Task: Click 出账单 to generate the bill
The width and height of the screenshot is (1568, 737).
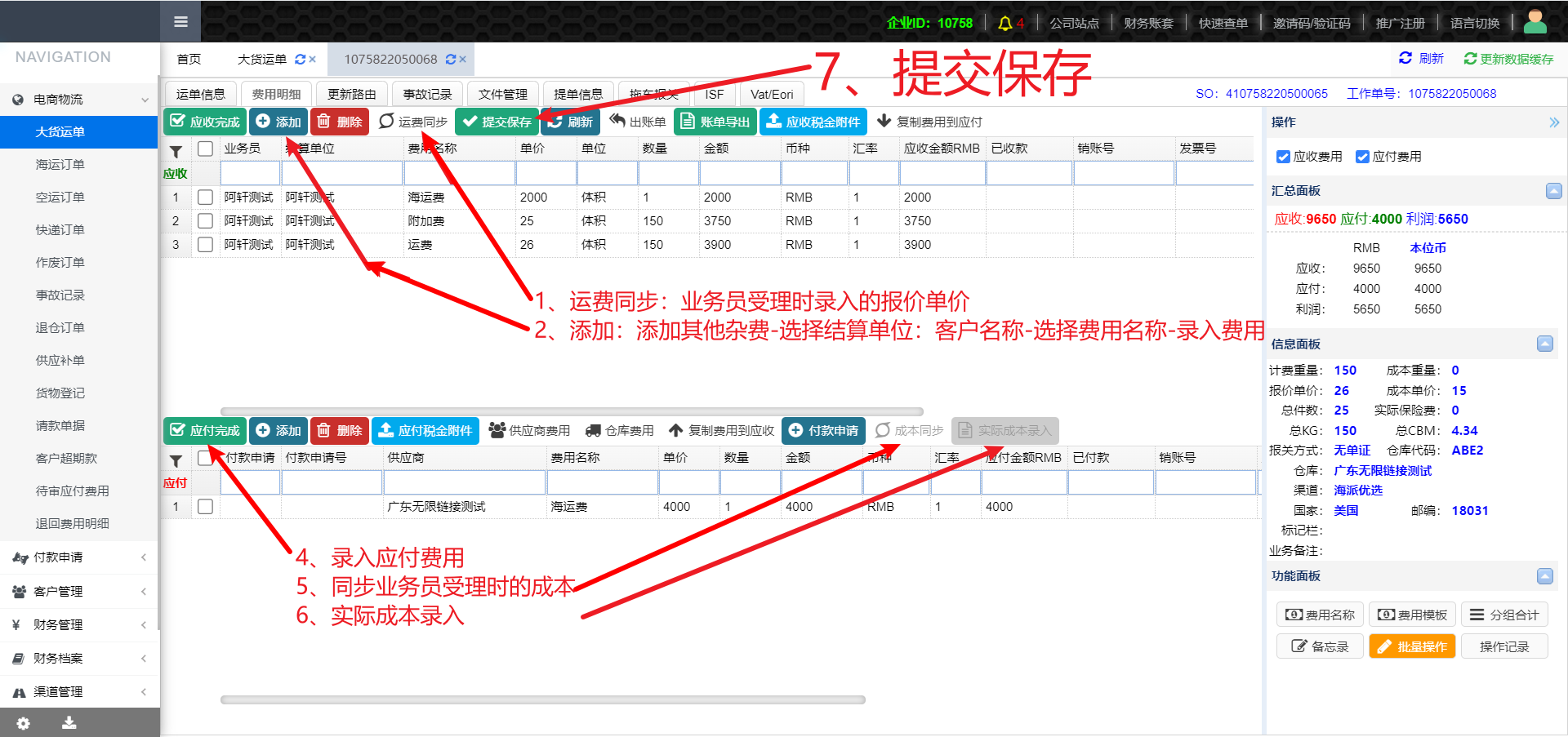Action: [638, 122]
